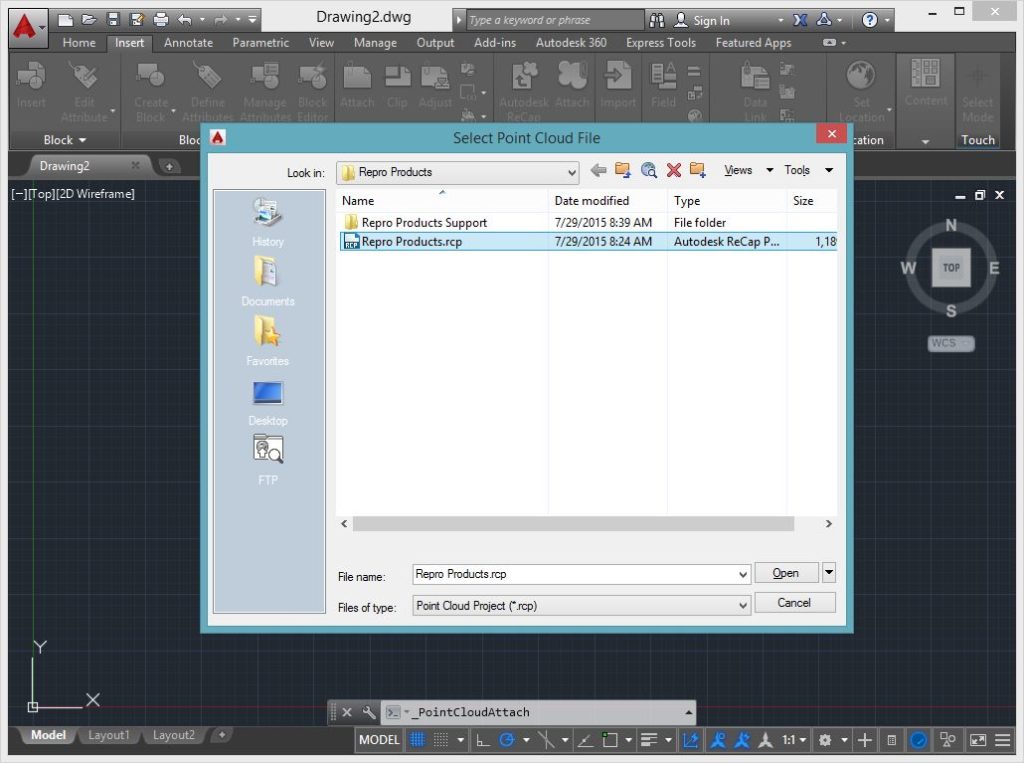Click the AutoCAD application menu logo

point(26,27)
